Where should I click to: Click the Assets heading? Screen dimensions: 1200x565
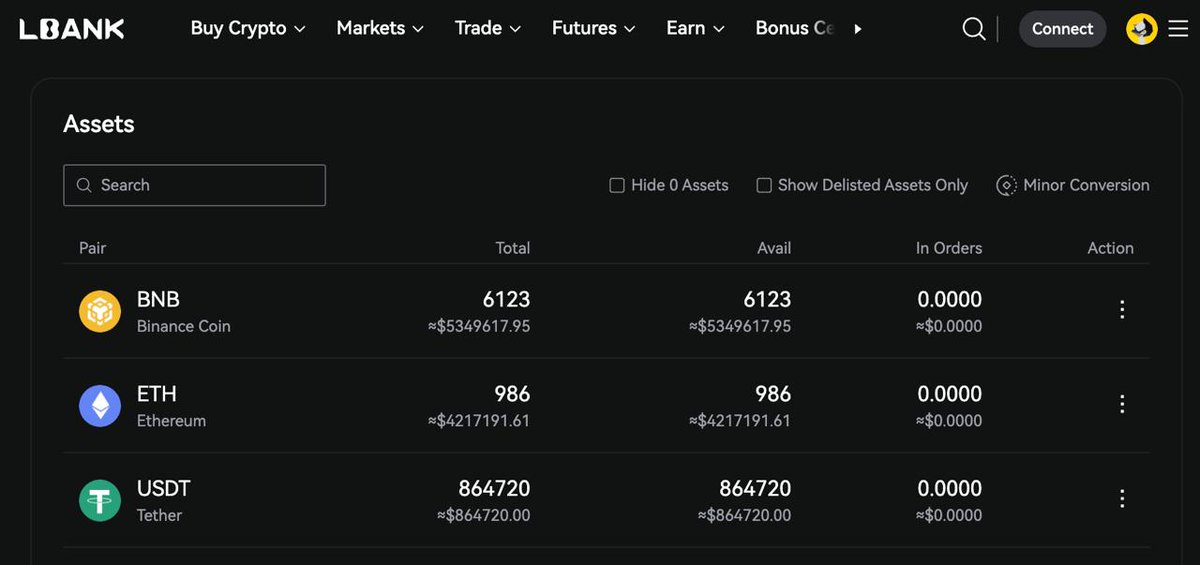pos(99,124)
